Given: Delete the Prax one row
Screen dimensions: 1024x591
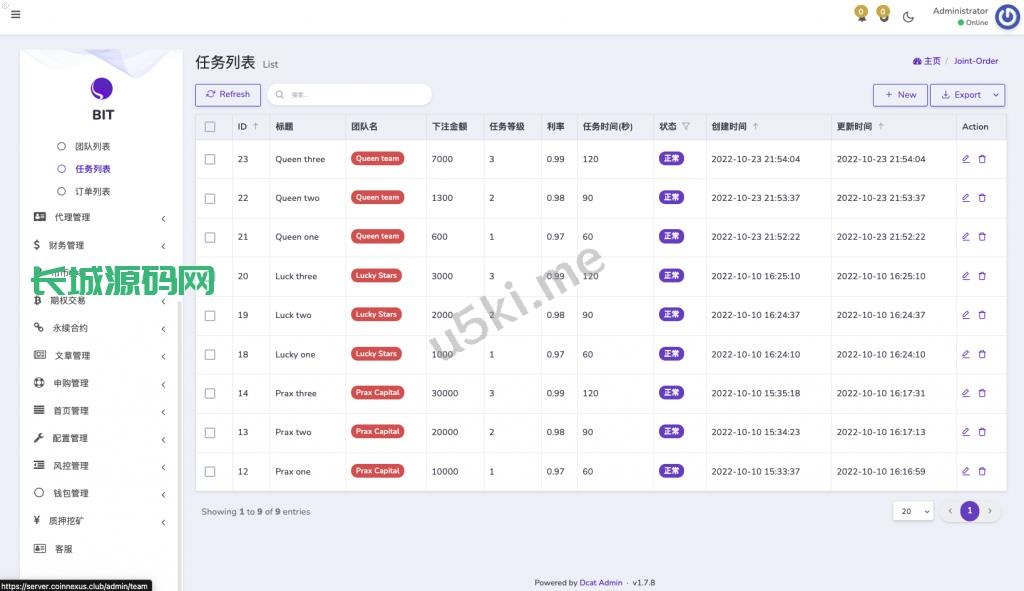Looking at the screenshot, I should [982, 471].
